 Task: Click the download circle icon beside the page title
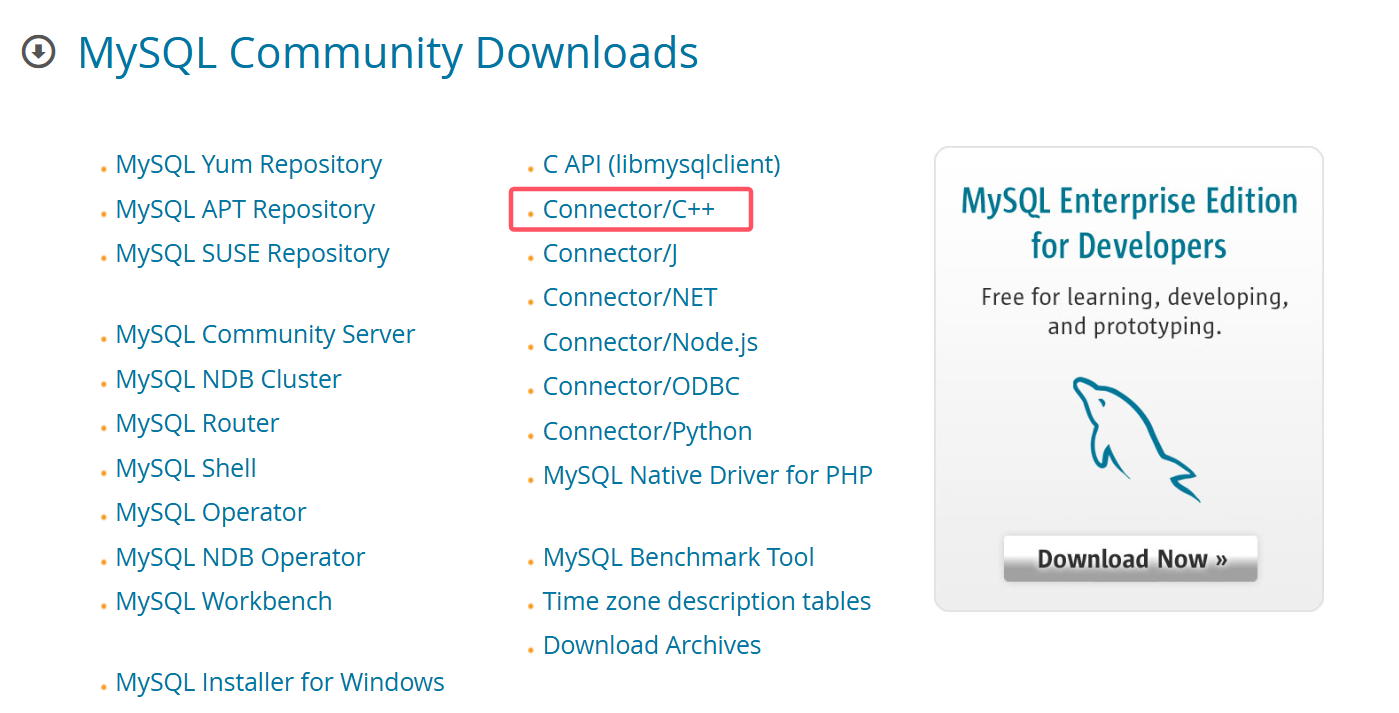[x=39, y=52]
